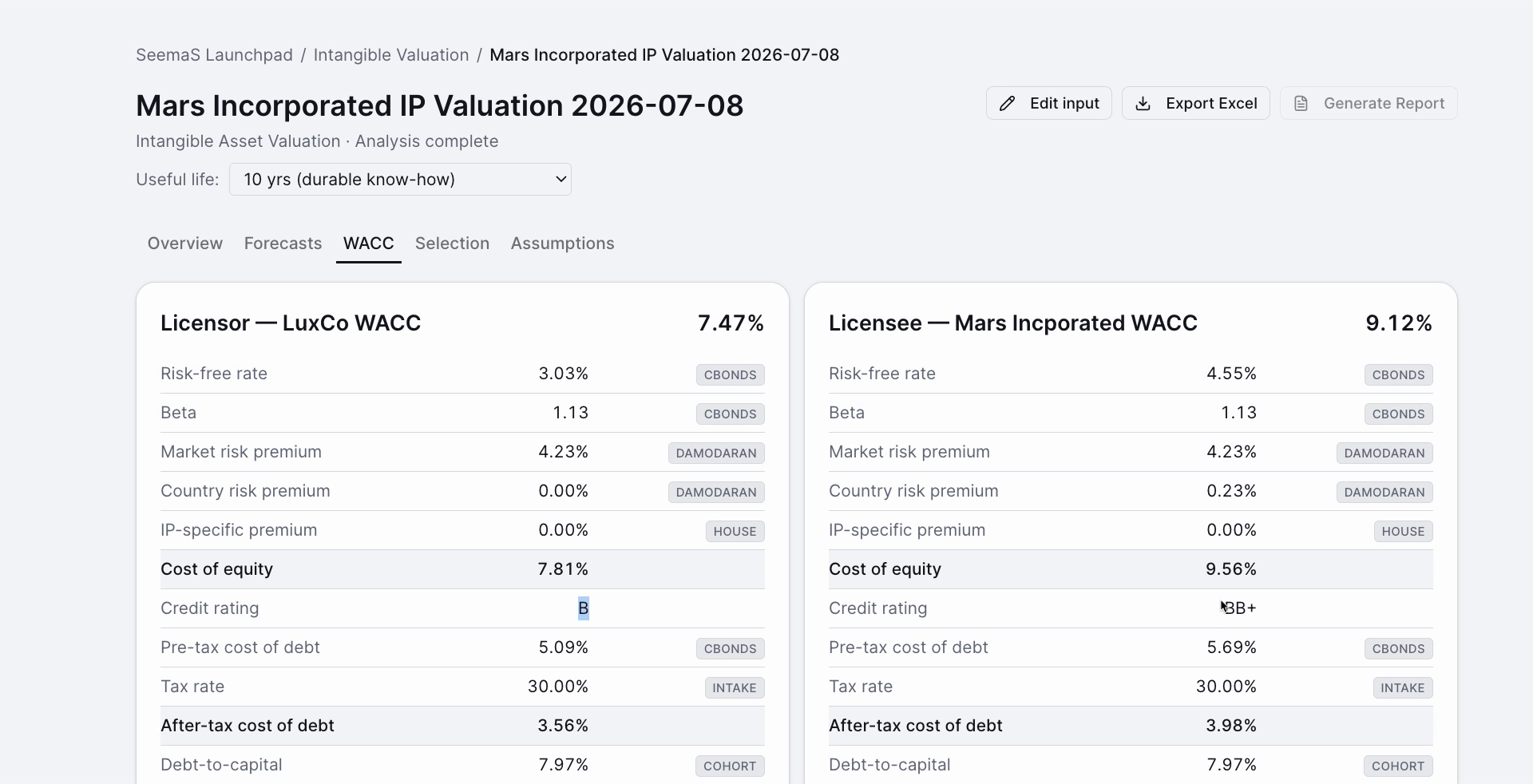
Task: Click DAMODARAN tag on Licensee Market risk premium
Action: [x=1384, y=453]
